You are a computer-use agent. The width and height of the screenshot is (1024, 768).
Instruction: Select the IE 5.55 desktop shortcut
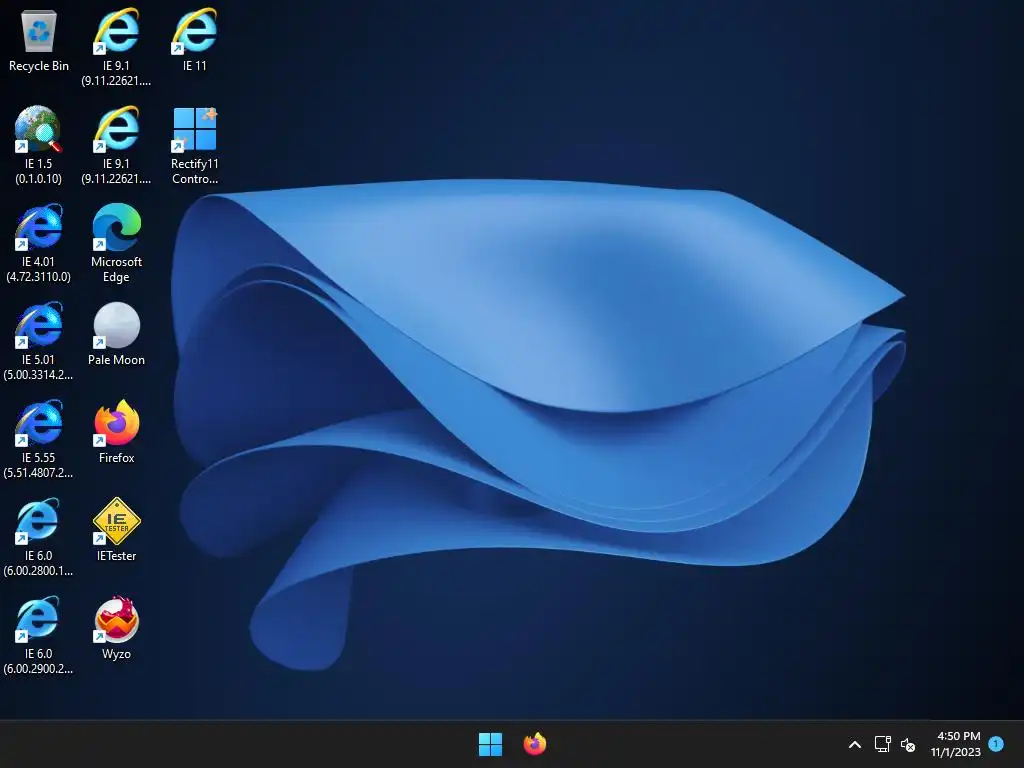coord(39,439)
